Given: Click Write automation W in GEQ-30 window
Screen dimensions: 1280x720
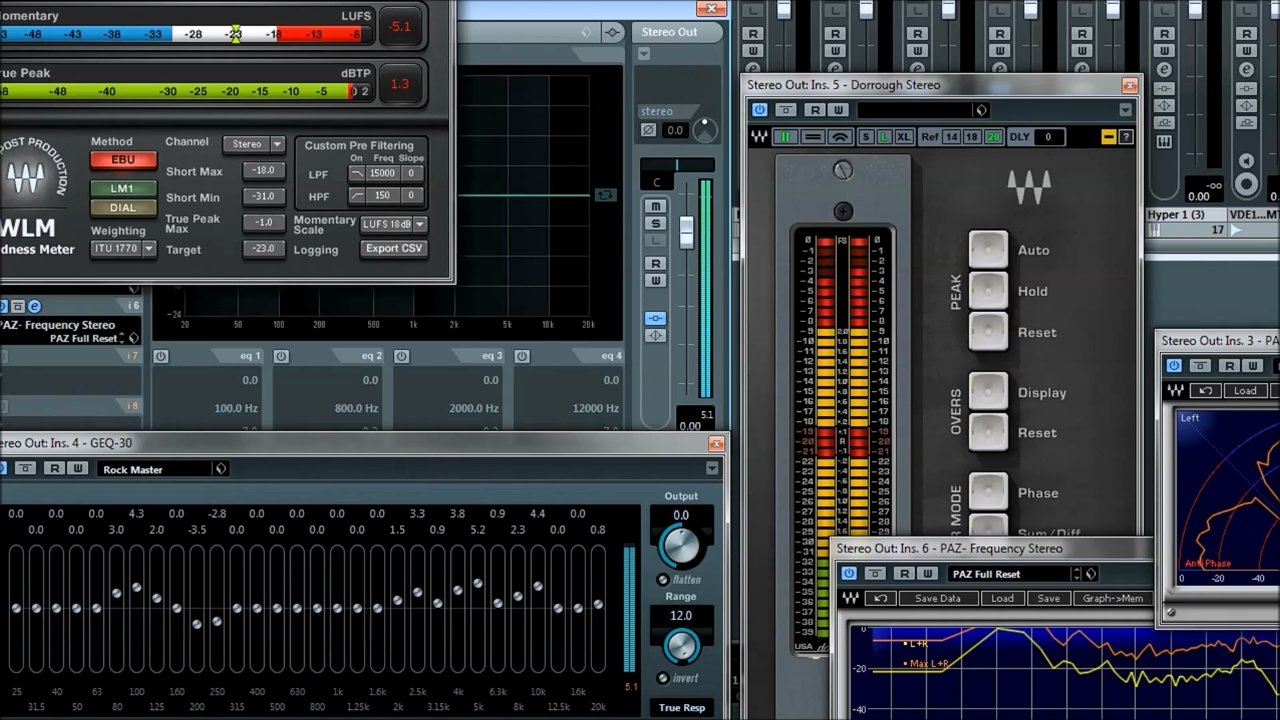Looking at the screenshot, I should [x=77, y=469].
